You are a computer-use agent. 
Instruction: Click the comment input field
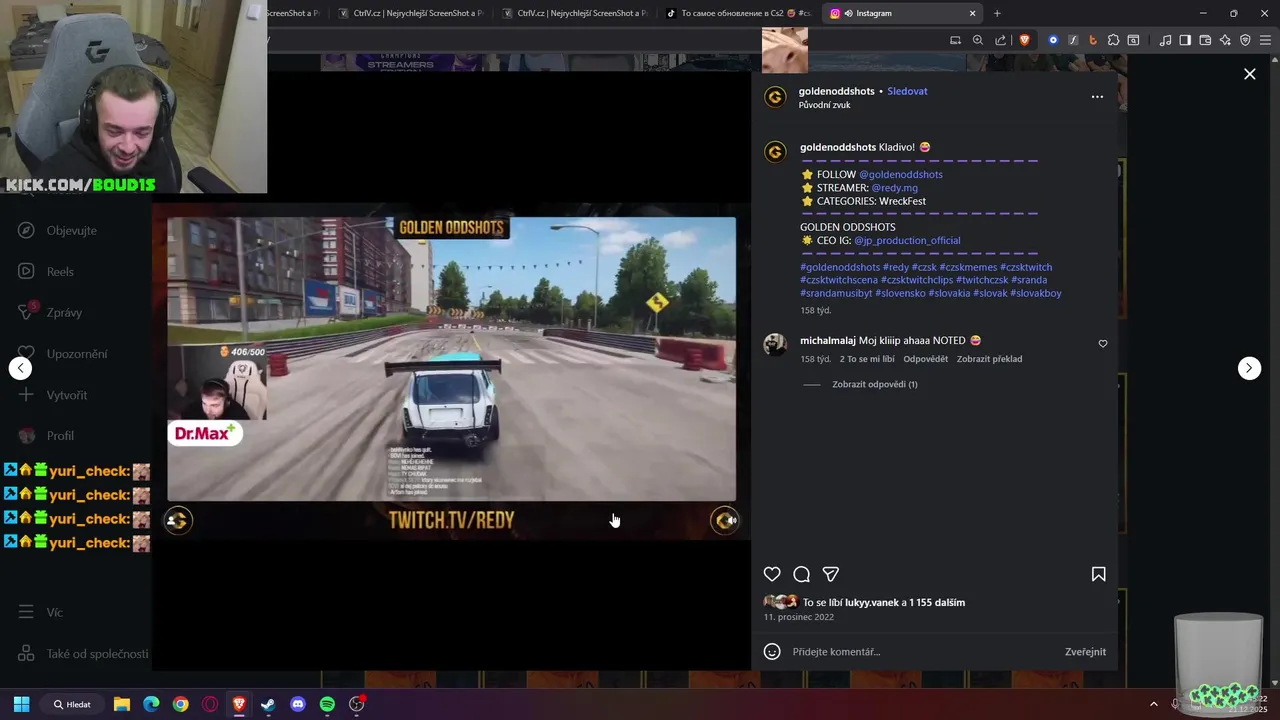[920, 652]
